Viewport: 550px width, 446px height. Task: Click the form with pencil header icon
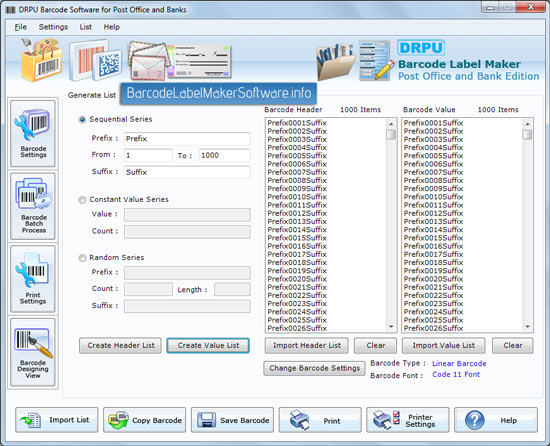pos(376,60)
